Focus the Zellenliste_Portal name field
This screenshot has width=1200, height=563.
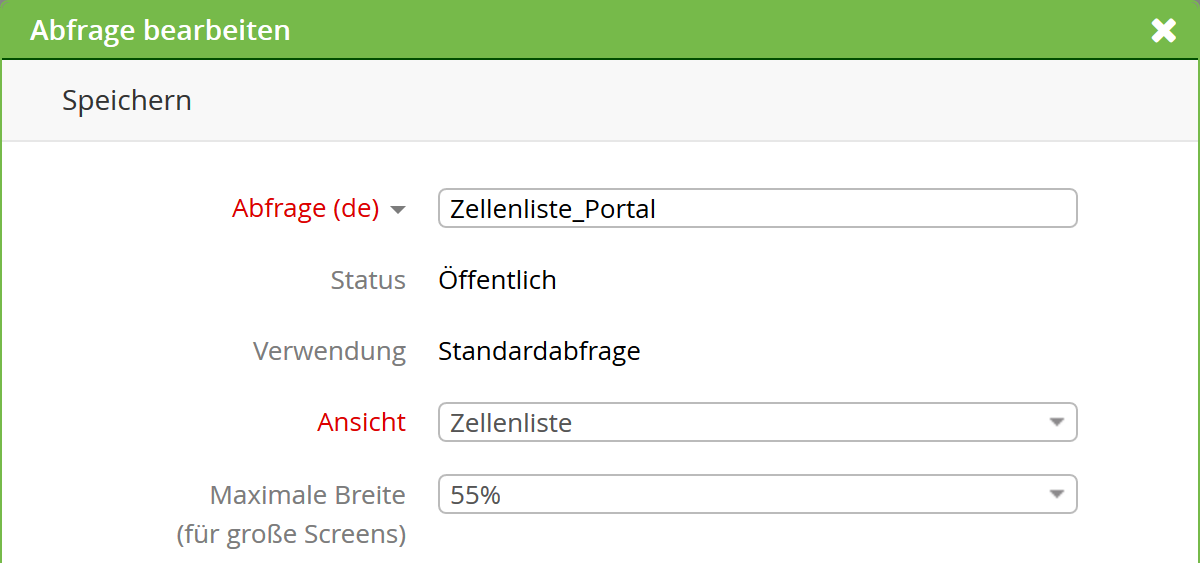[757, 208]
